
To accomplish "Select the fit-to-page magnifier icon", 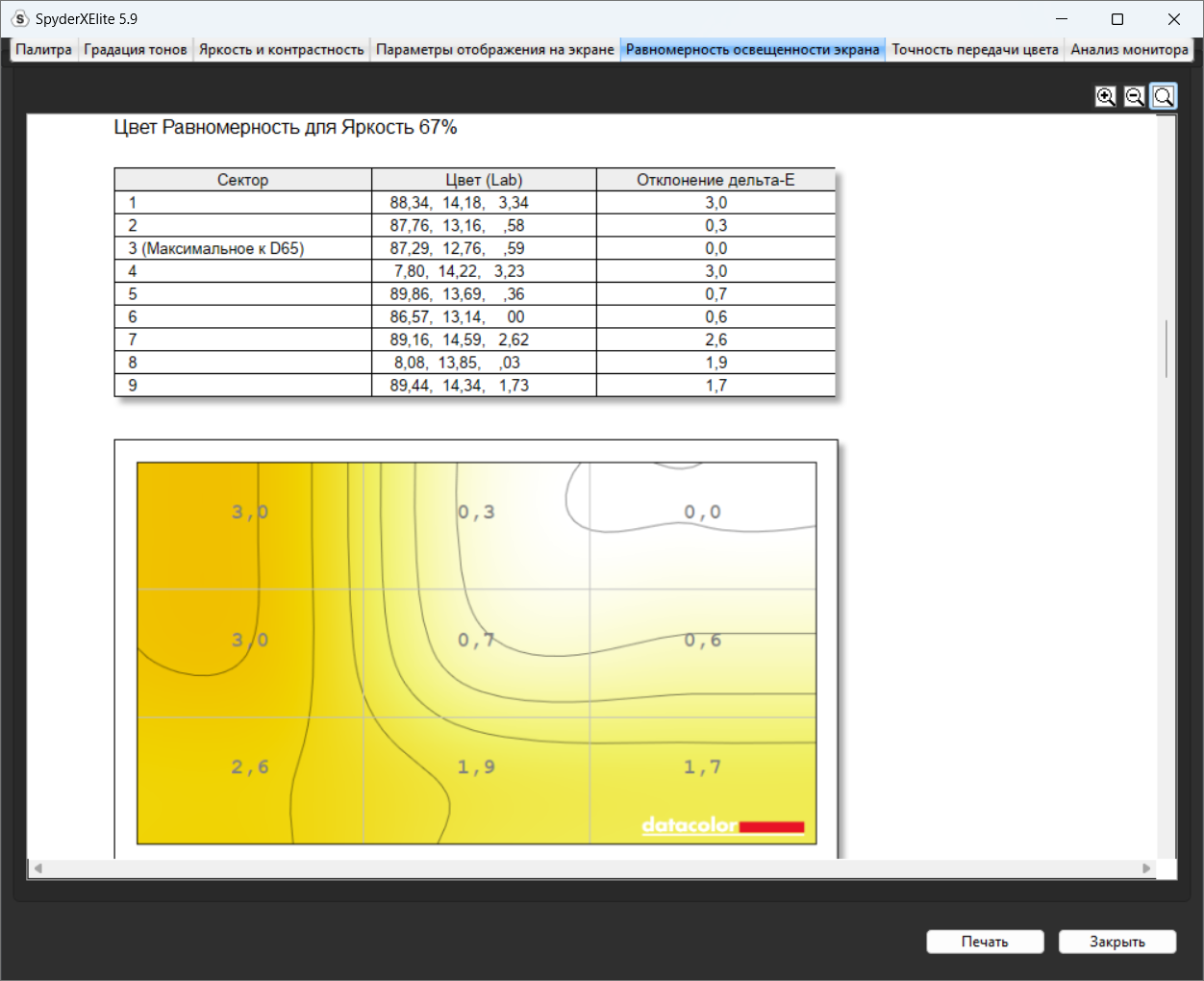I will [x=1164, y=96].
